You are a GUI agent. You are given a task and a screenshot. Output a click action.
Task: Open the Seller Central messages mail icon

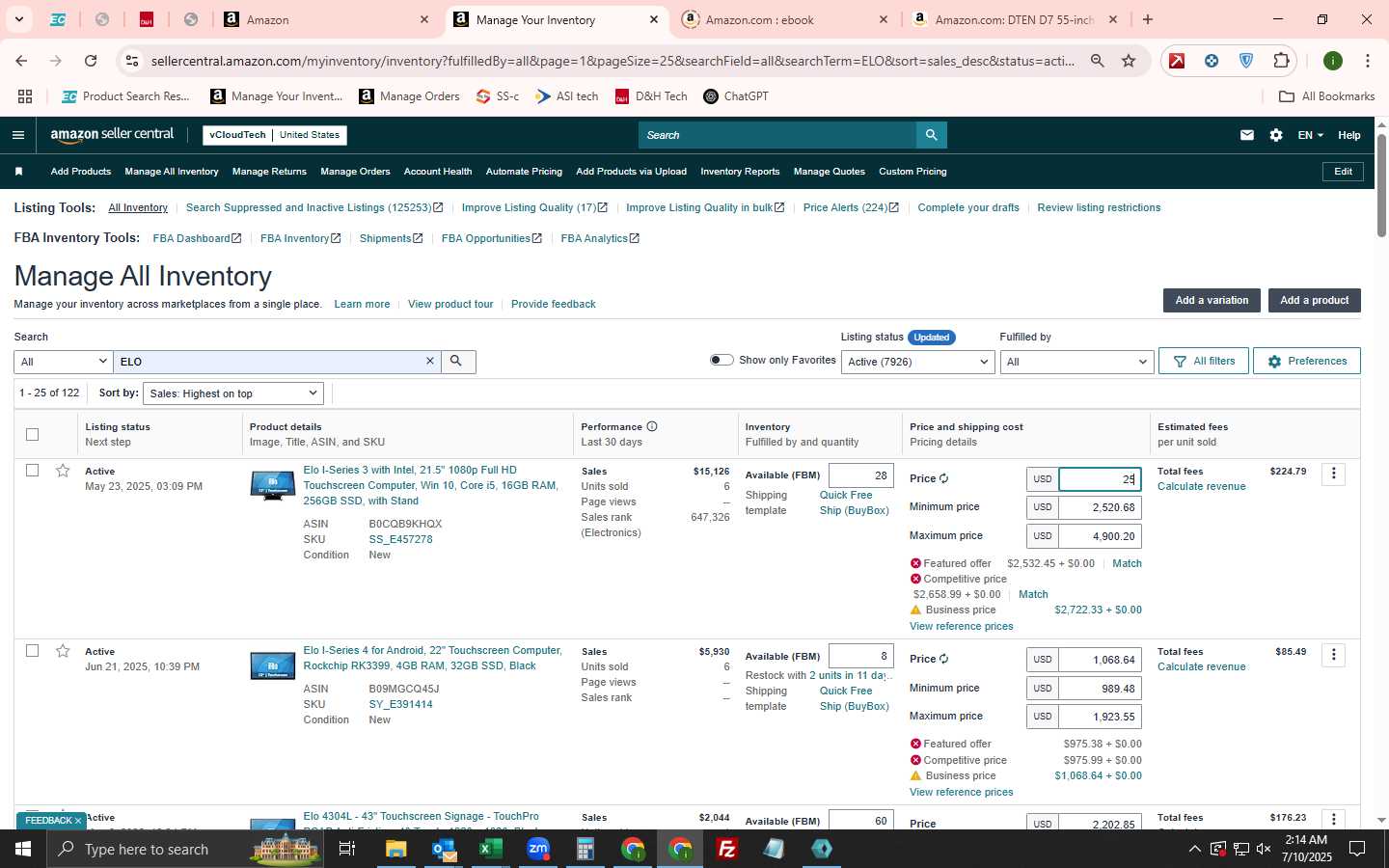pyautogui.click(x=1247, y=135)
